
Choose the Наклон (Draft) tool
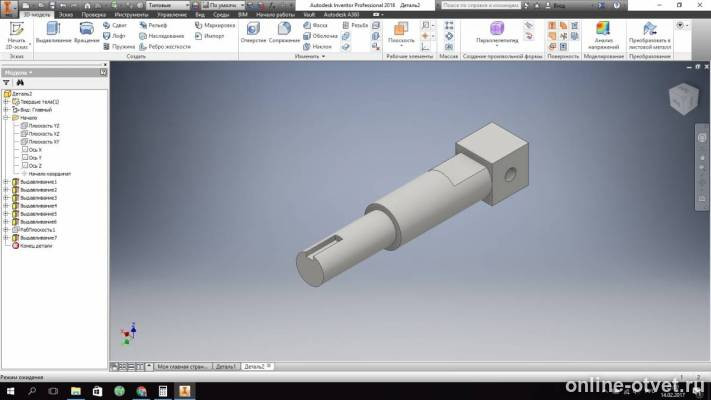point(317,46)
